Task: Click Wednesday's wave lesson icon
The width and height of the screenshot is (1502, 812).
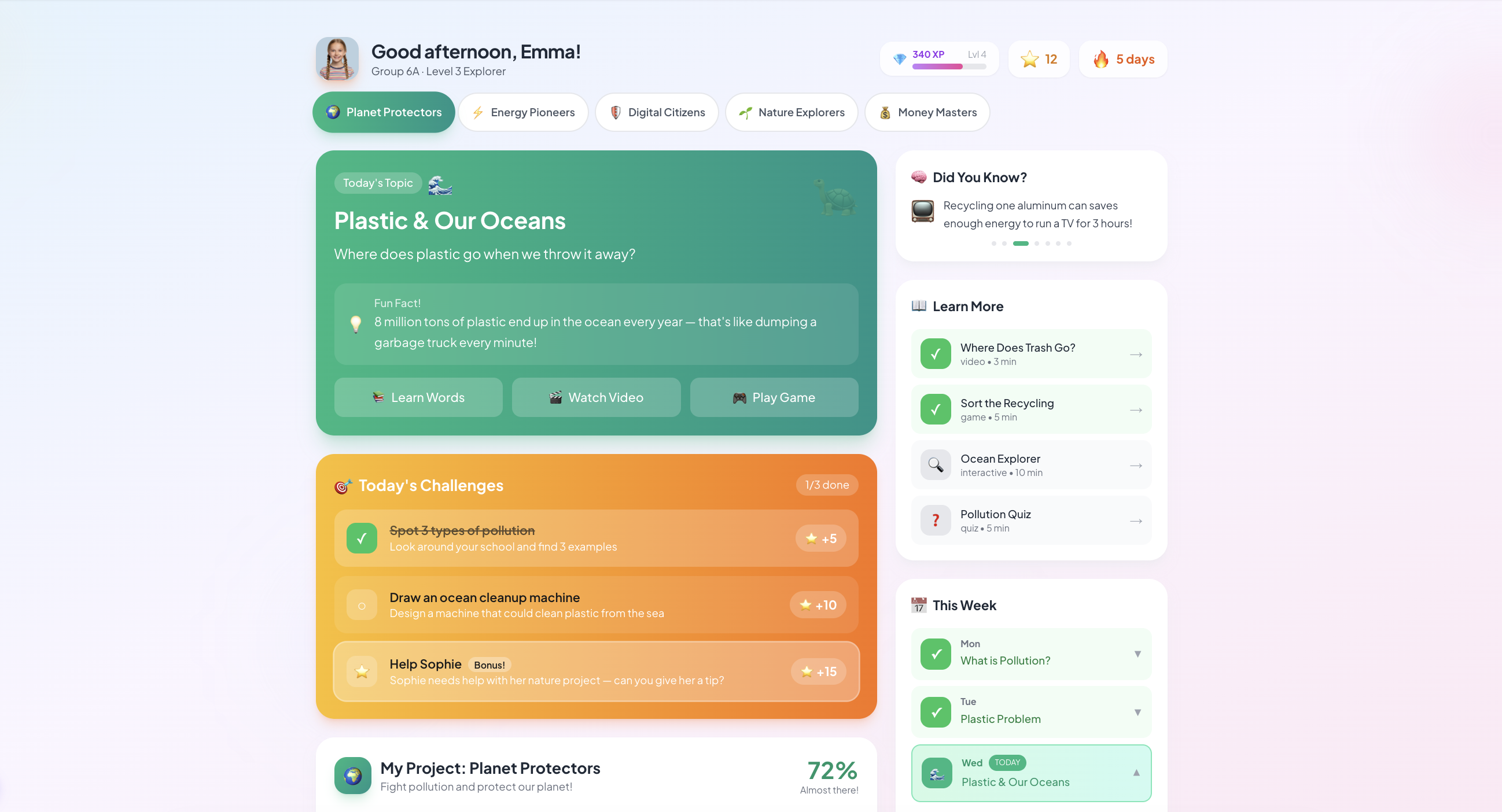Action: coord(936,773)
